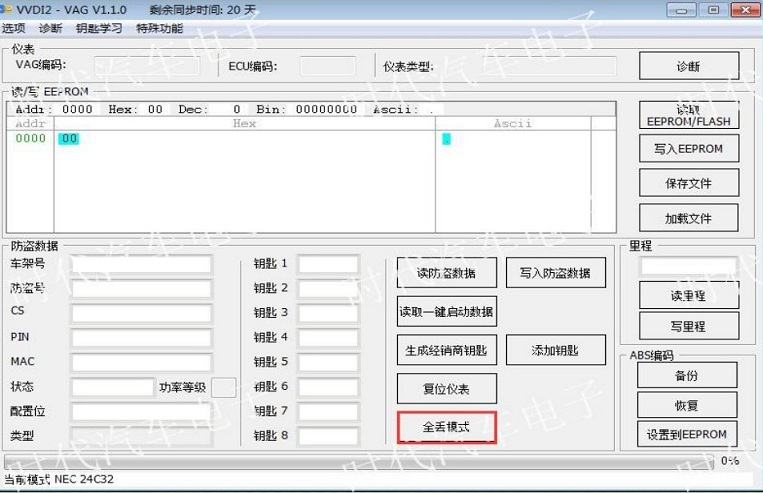Click the 写入EEPROM button
Image resolution: width=763 pixels, height=493 pixels.
(x=689, y=149)
